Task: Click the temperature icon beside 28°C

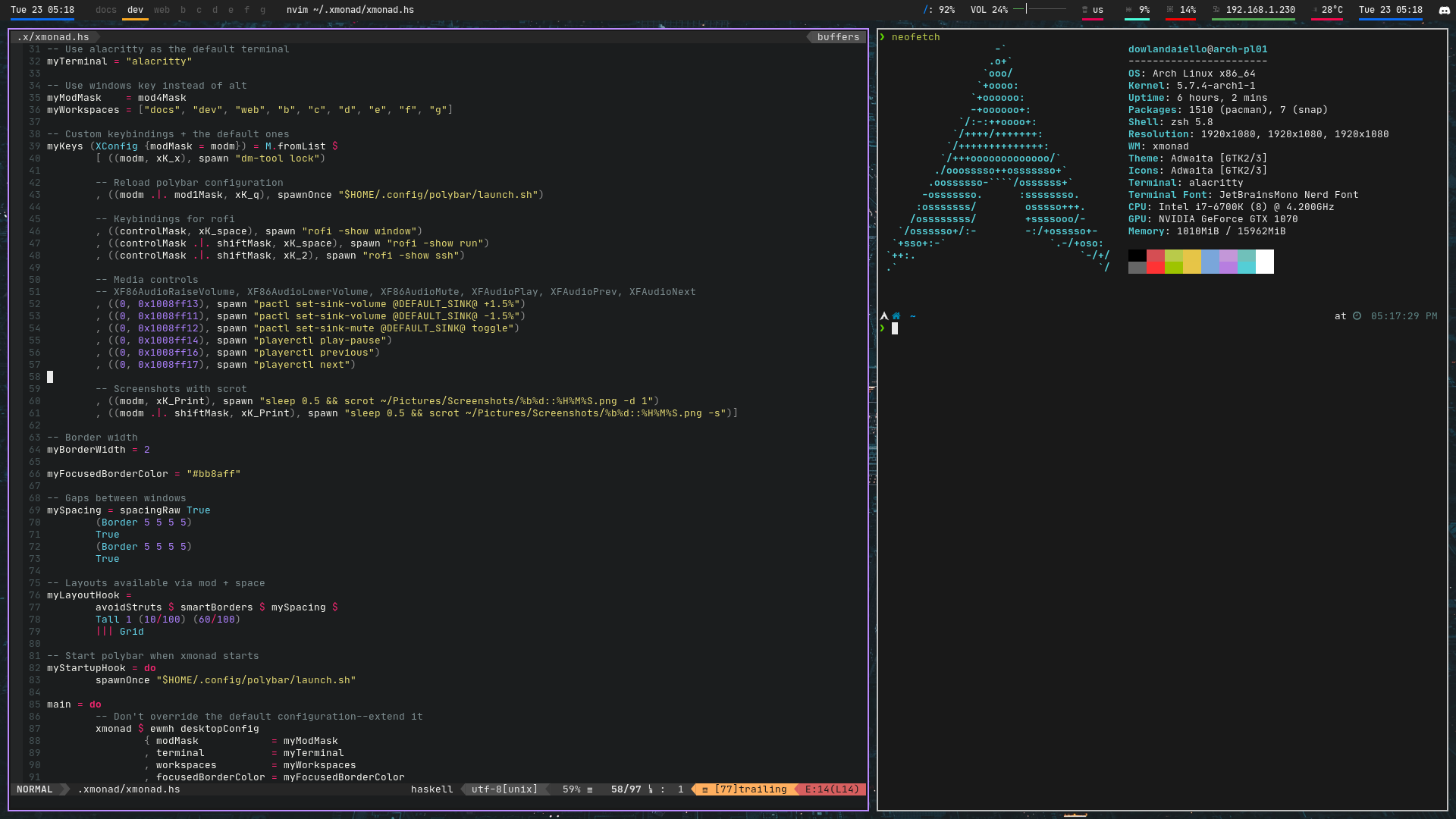Action: [1315, 10]
